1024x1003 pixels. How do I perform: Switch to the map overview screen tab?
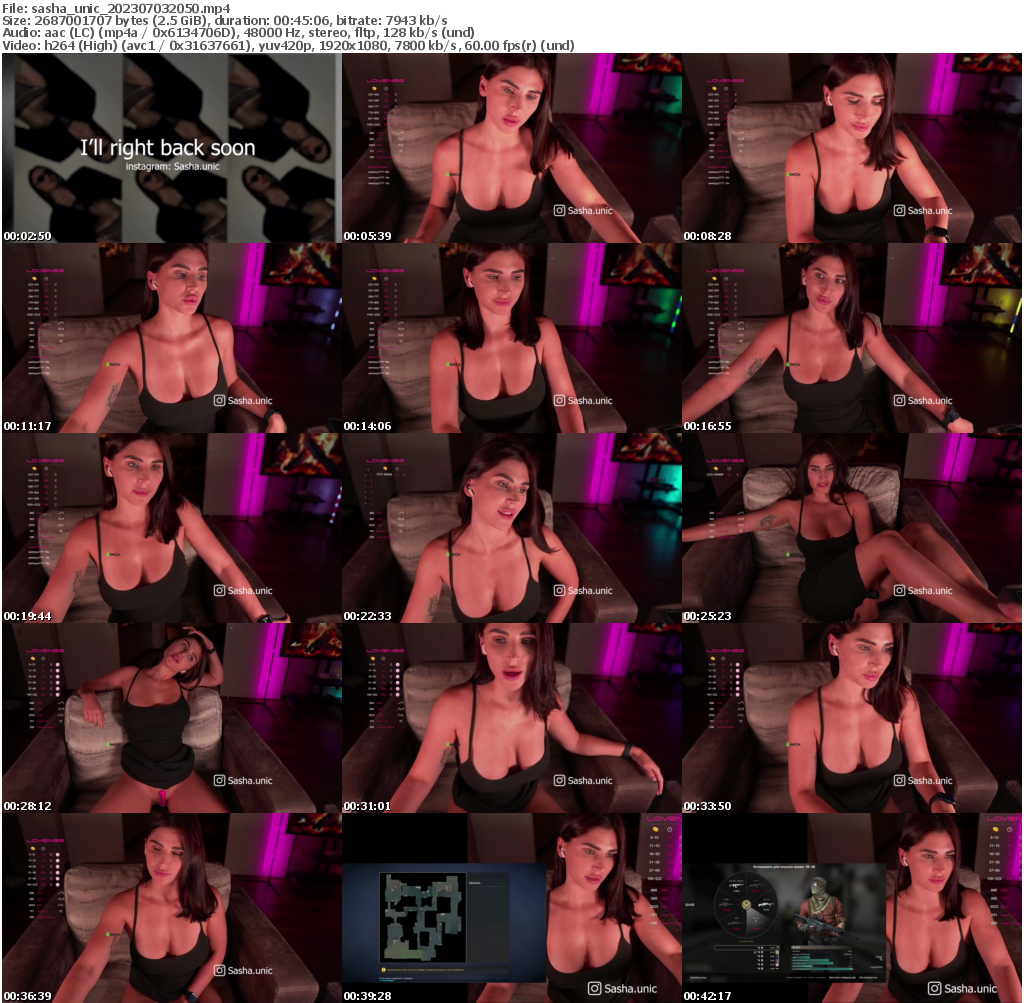(x=423, y=915)
